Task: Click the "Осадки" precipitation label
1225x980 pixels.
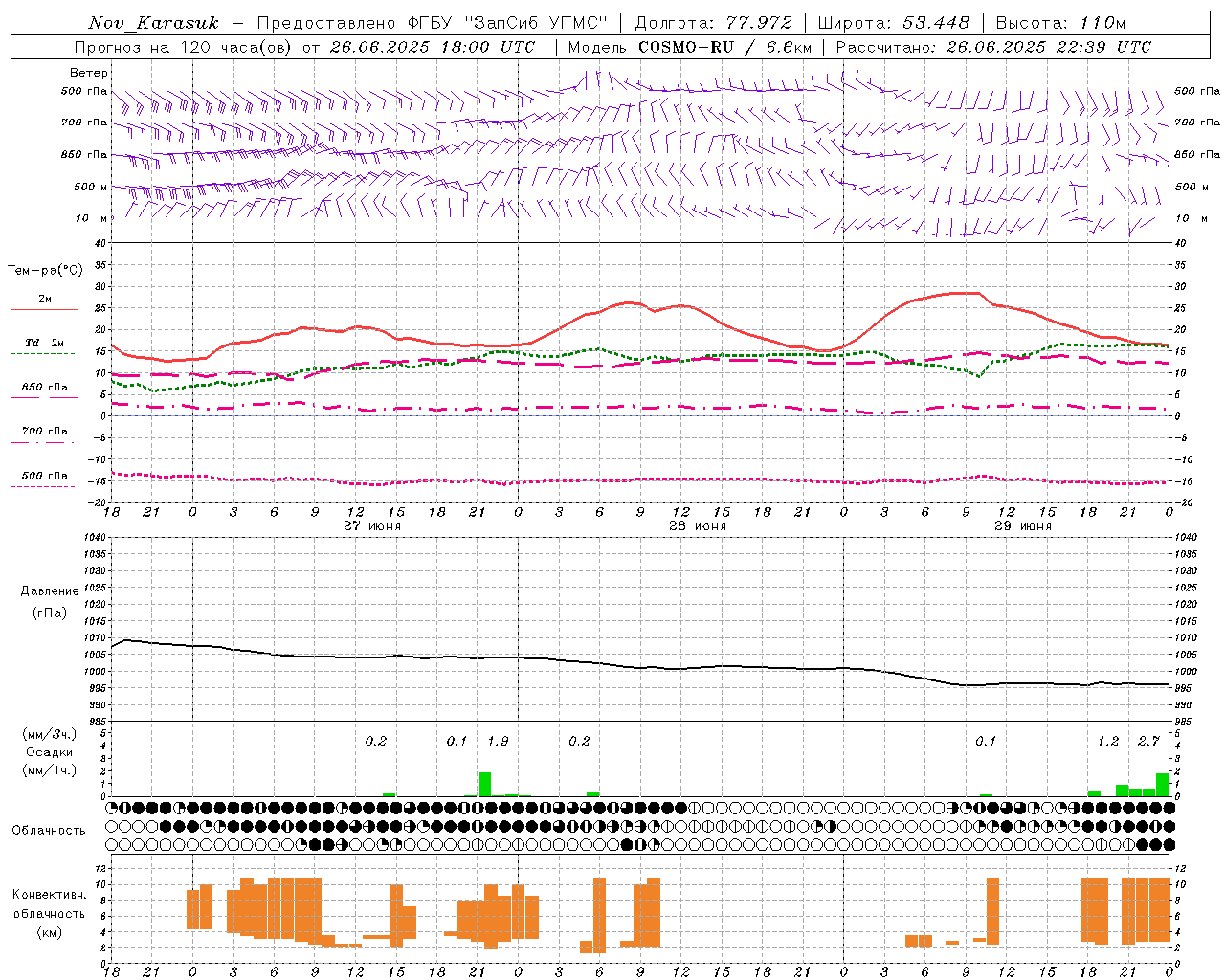Action: (50, 752)
